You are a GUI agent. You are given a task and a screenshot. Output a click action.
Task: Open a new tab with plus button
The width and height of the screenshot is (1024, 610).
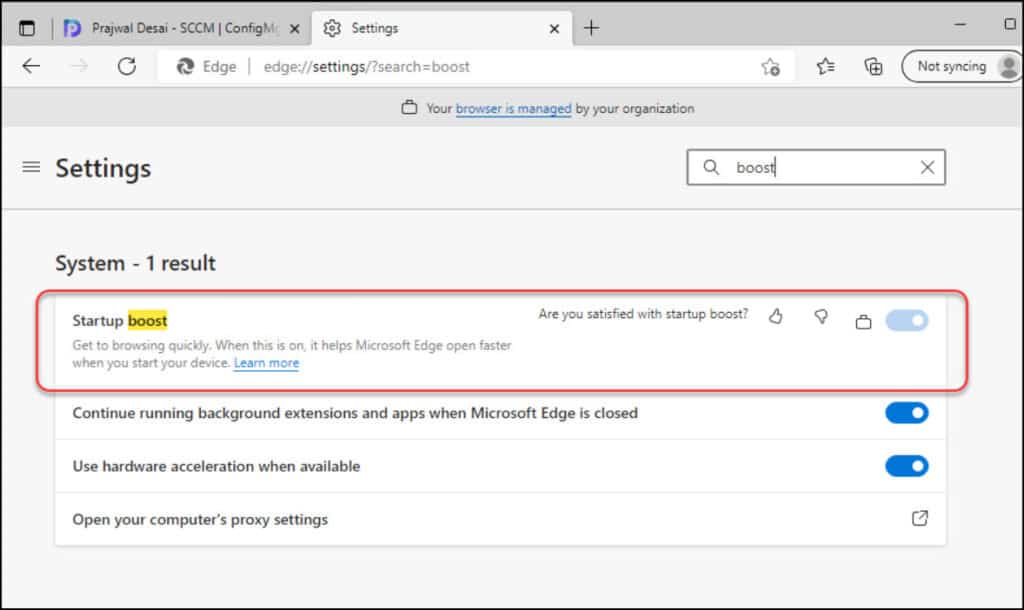[x=591, y=28]
